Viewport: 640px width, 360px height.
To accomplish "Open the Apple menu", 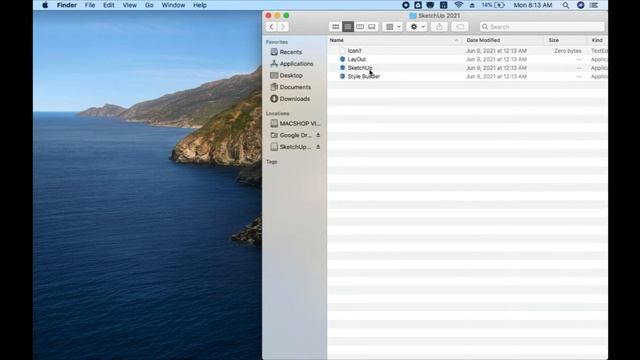I will click(x=45, y=5).
